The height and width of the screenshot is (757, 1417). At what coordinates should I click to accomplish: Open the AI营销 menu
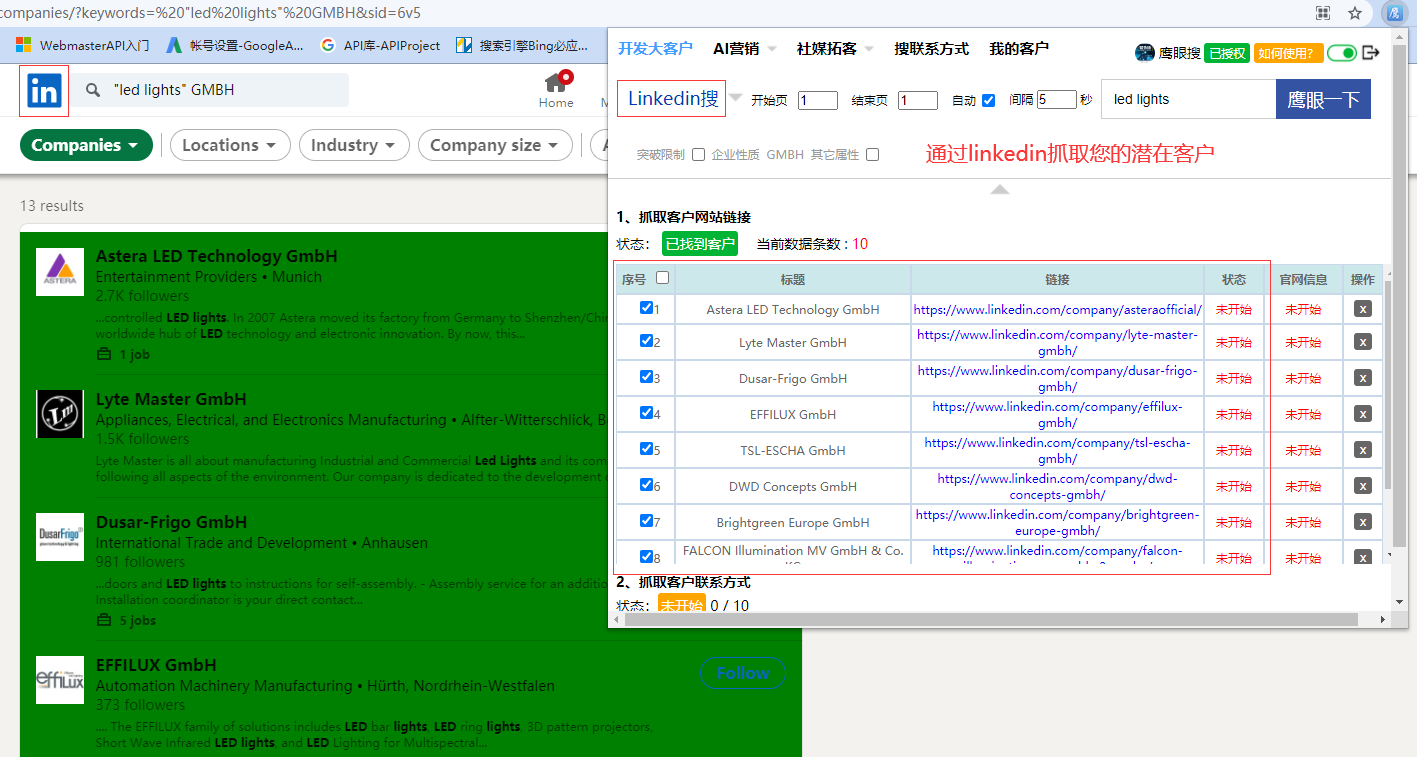click(743, 48)
